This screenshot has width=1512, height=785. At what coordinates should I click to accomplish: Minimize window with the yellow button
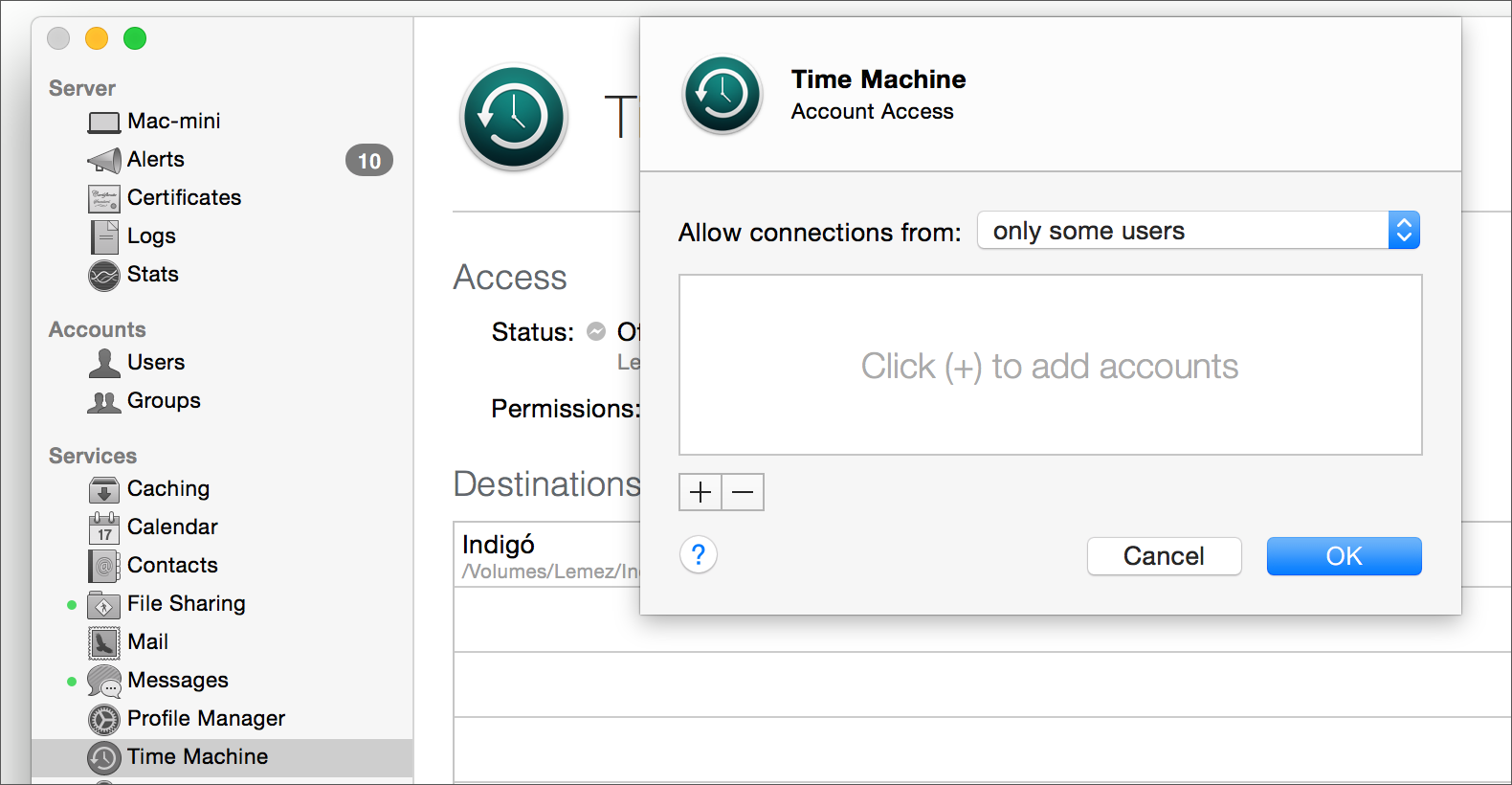[x=97, y=38]
